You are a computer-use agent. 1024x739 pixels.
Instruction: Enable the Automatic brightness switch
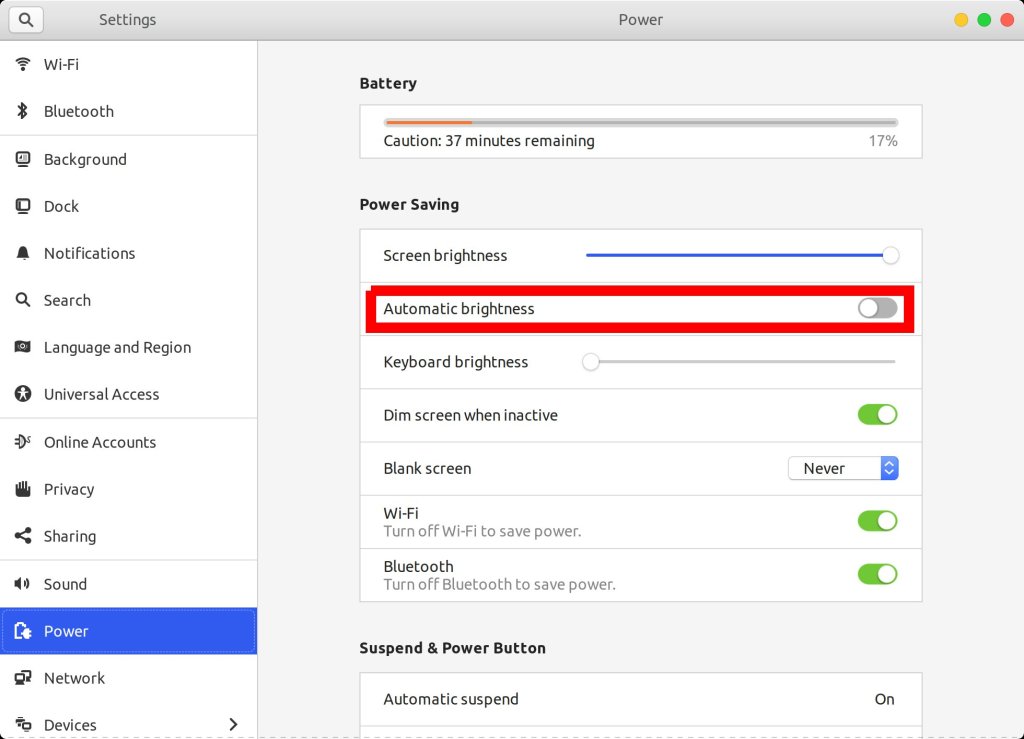click(877, 308)
